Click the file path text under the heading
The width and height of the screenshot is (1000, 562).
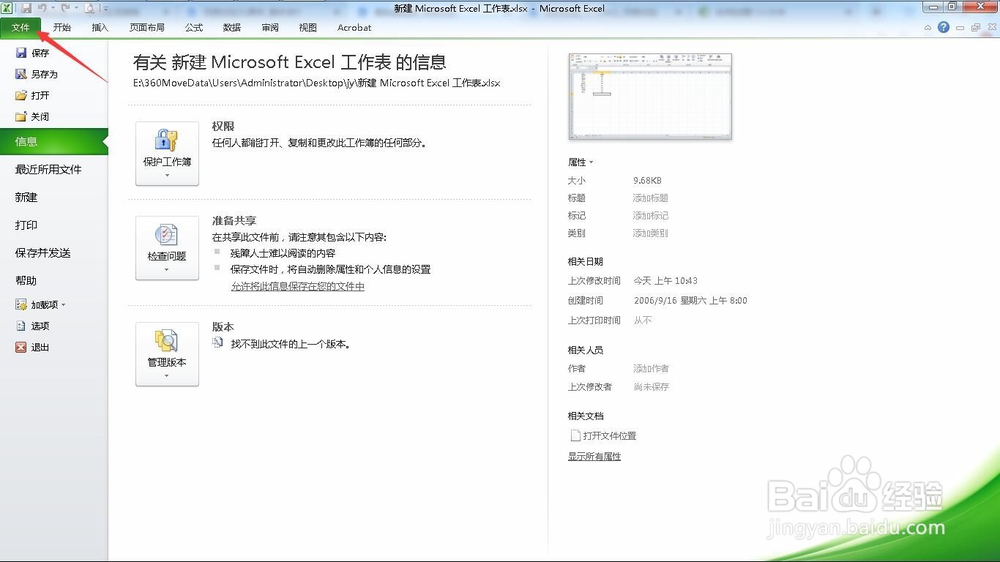pos(316,83)
